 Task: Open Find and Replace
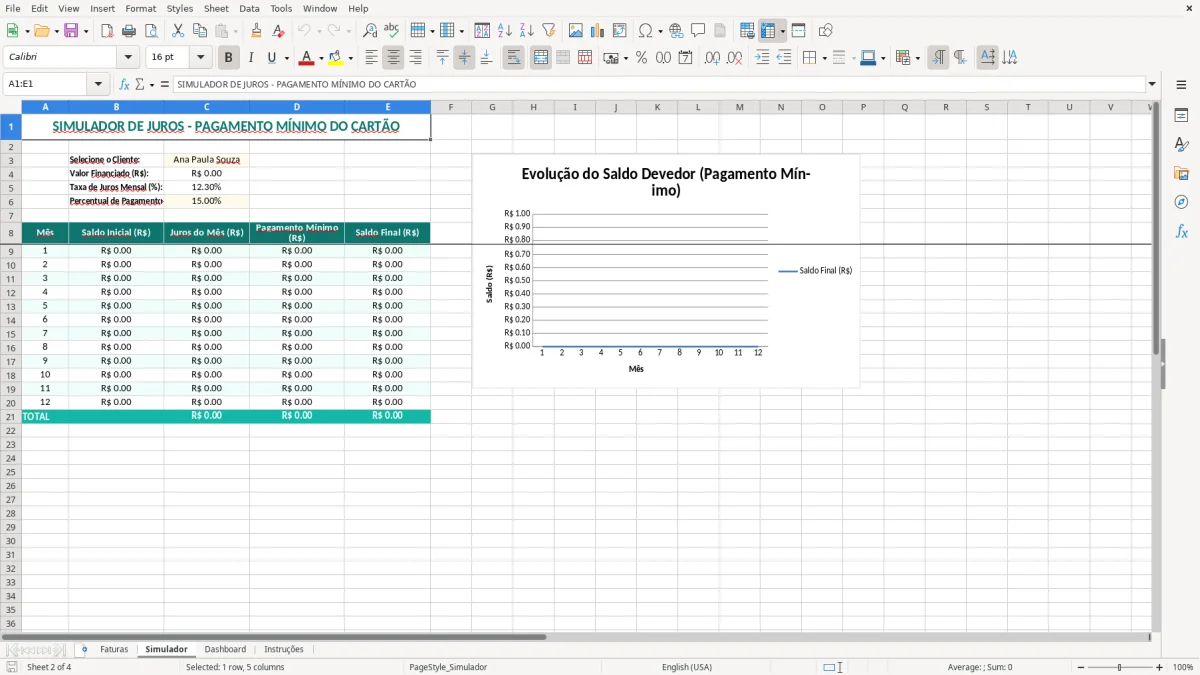tap(370, 31)
